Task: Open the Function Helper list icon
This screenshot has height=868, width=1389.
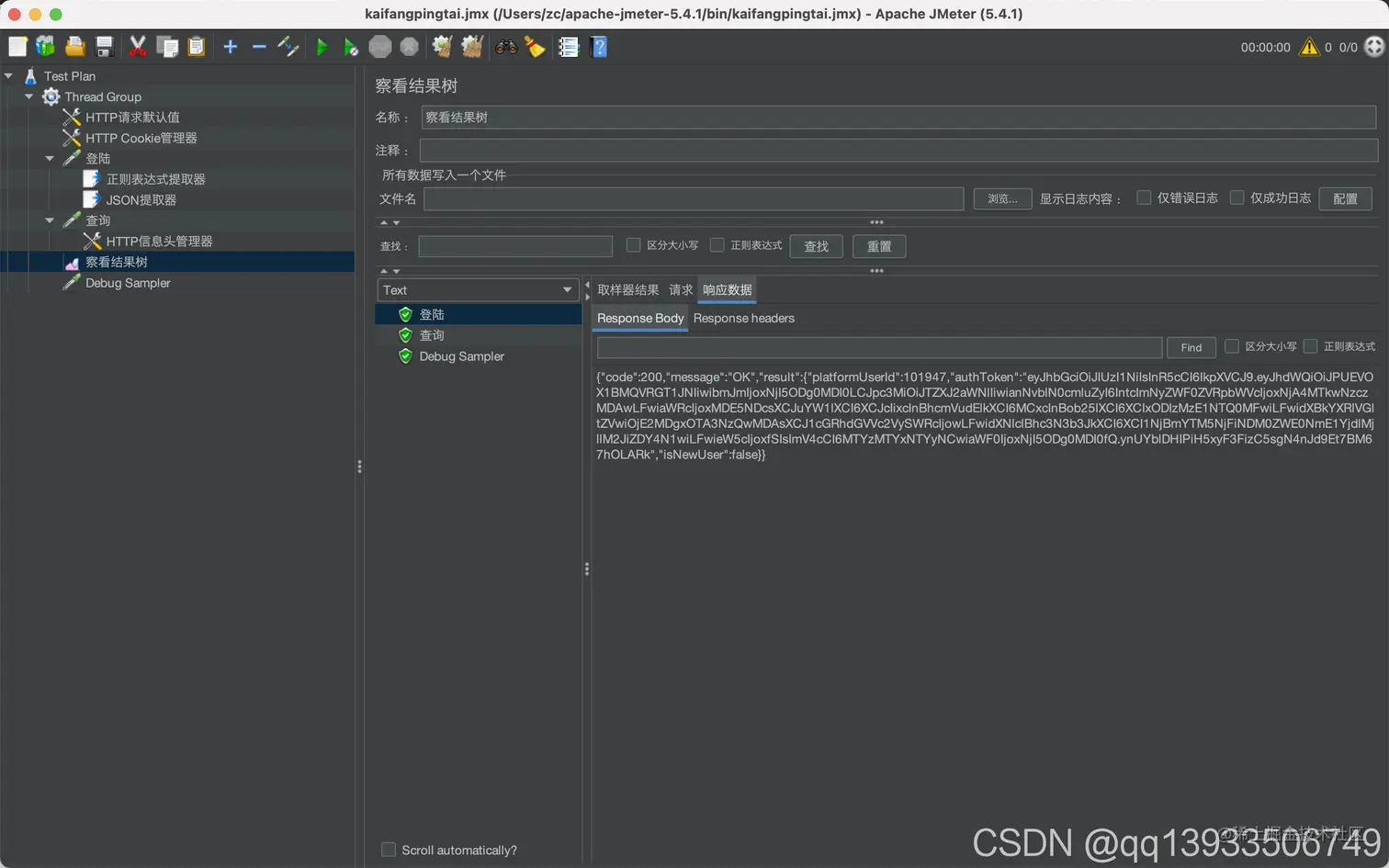Action: [x=569, y=47]
